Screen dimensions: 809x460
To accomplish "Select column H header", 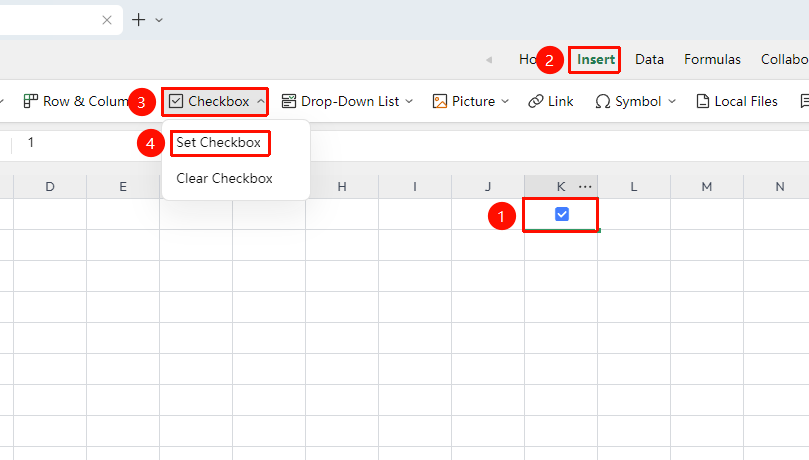I will (342, 187).
